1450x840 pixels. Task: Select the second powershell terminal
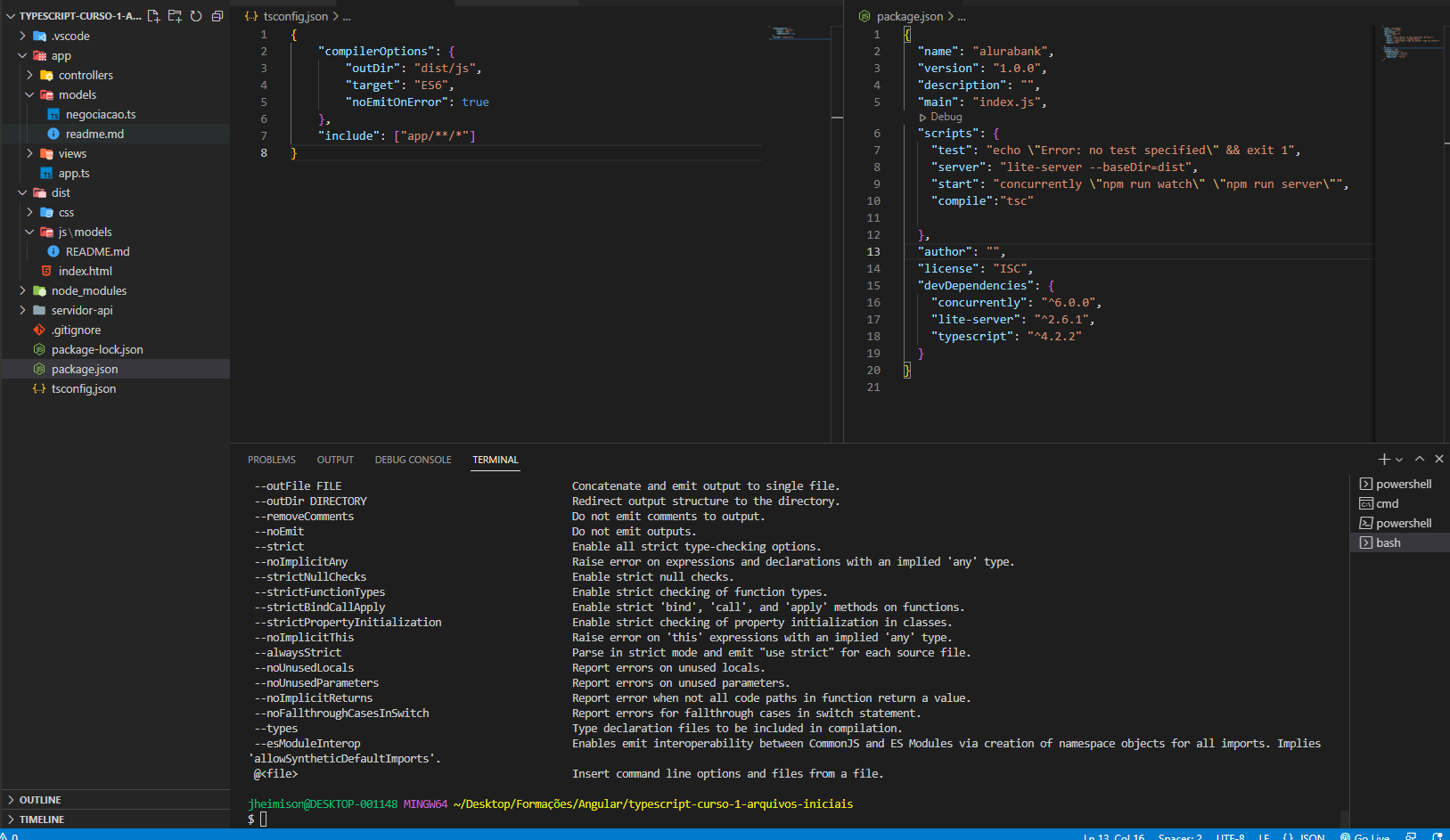tap(1400, 523)
